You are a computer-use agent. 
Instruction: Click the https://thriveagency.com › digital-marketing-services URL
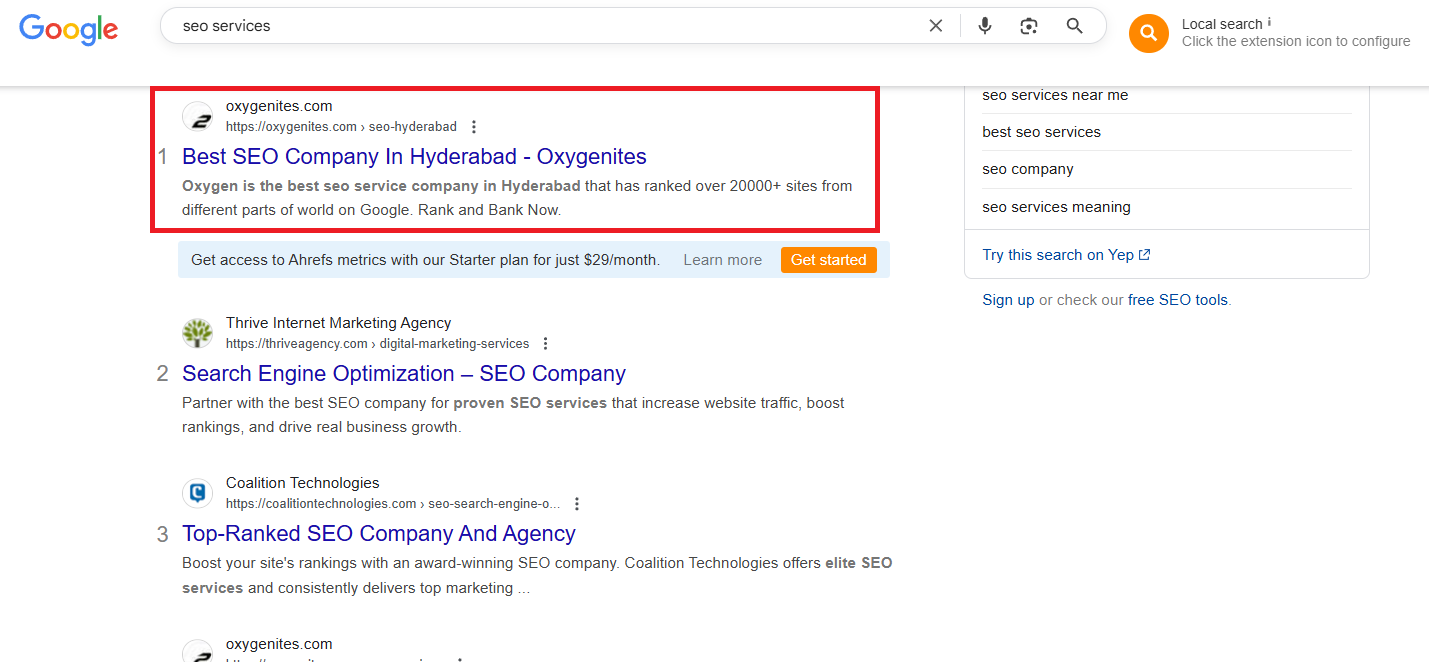click(378, 344)
